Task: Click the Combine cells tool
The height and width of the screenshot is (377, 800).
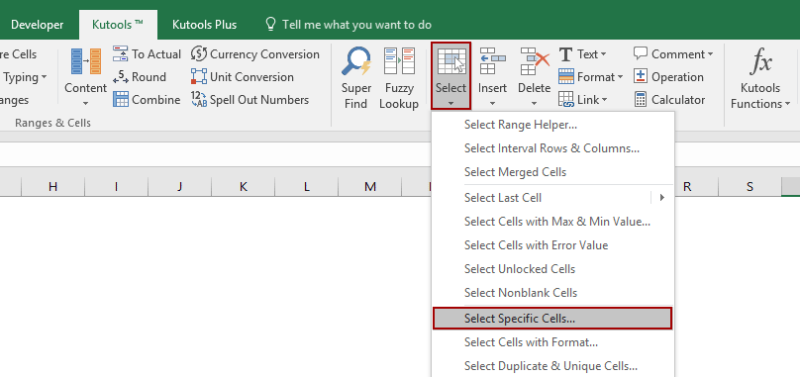Action: pyautogui.click(x=146, y=99)
